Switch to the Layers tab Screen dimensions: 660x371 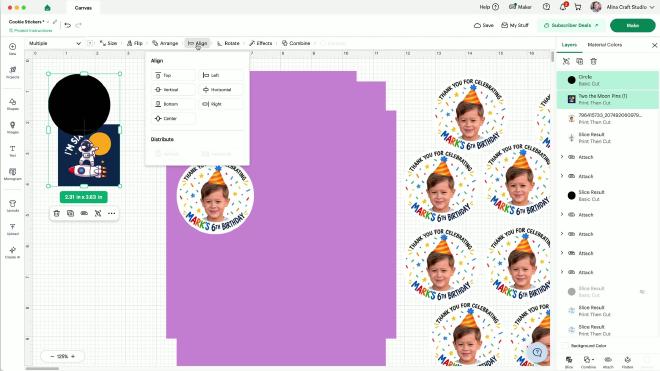(x=569, y=45)
